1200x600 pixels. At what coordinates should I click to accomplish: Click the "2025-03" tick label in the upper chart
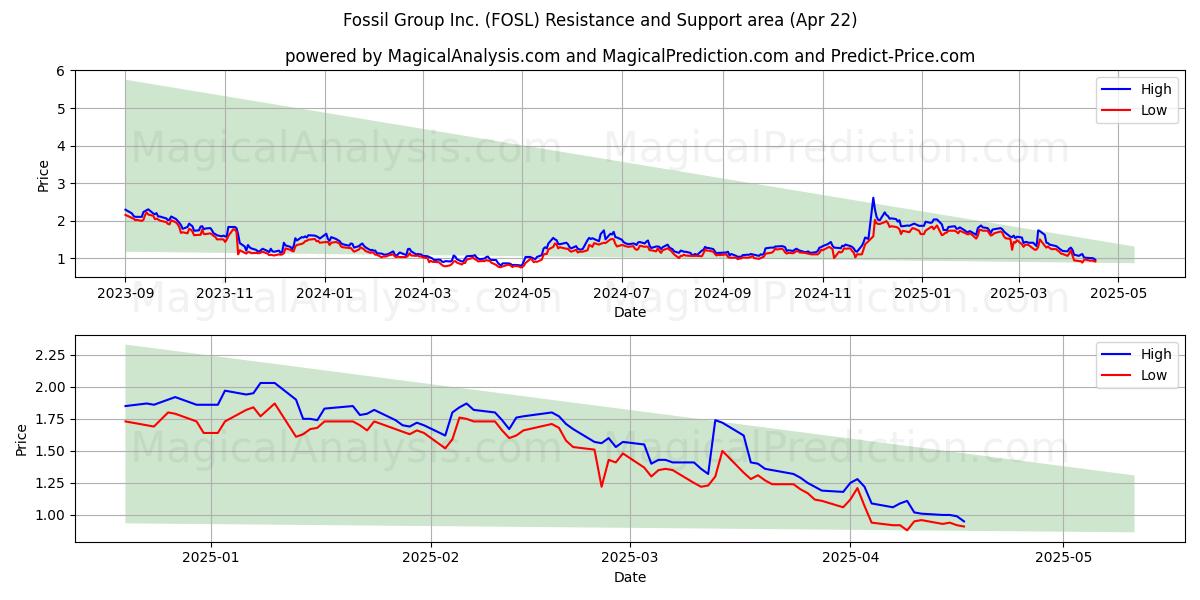[1019, 293]
